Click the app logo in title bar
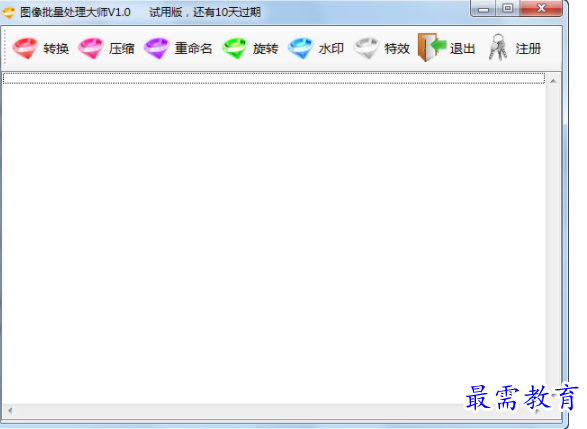 pos(8,12)
